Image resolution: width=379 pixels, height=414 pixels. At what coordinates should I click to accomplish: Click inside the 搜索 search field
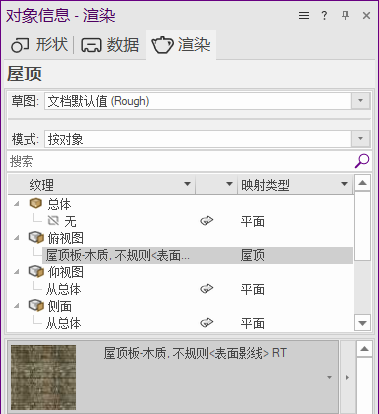[180, 161]
